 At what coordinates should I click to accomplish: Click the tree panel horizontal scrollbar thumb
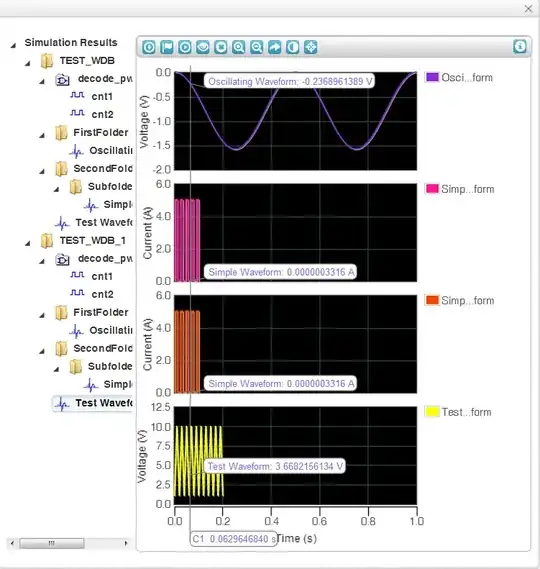(52, 543)
